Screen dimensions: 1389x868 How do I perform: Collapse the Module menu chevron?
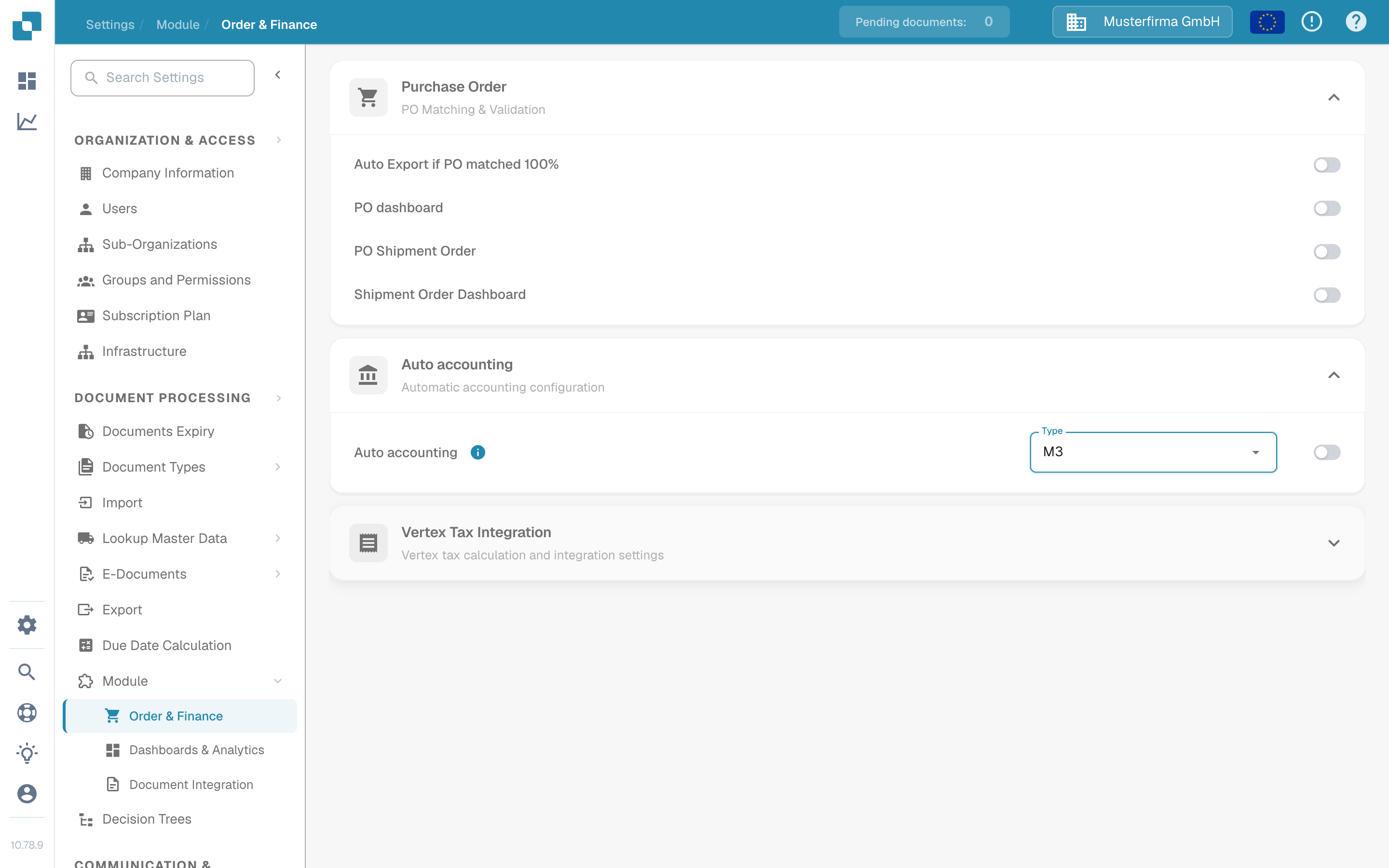(278, 681)
